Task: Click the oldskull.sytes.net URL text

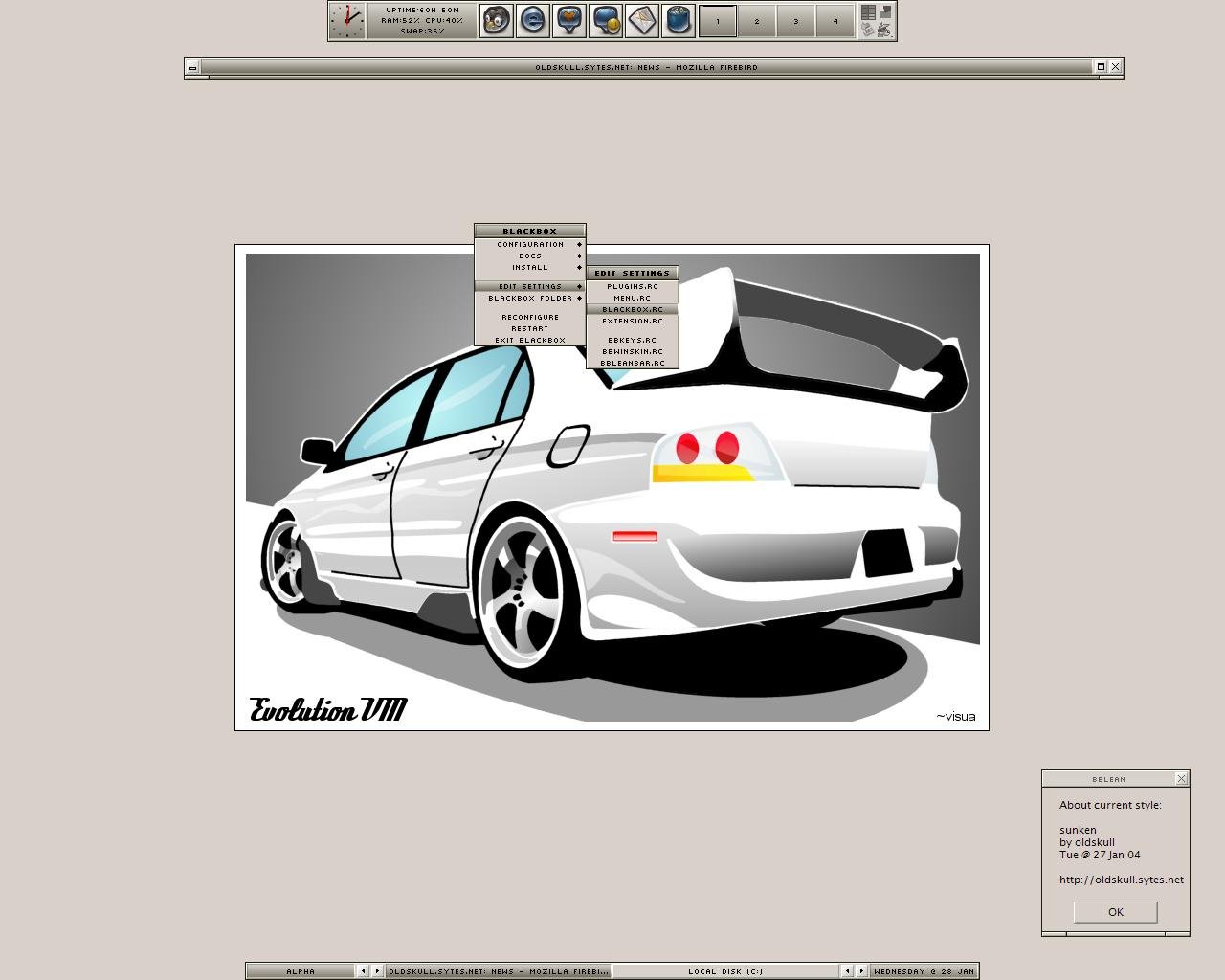Action: (1122, 880)
